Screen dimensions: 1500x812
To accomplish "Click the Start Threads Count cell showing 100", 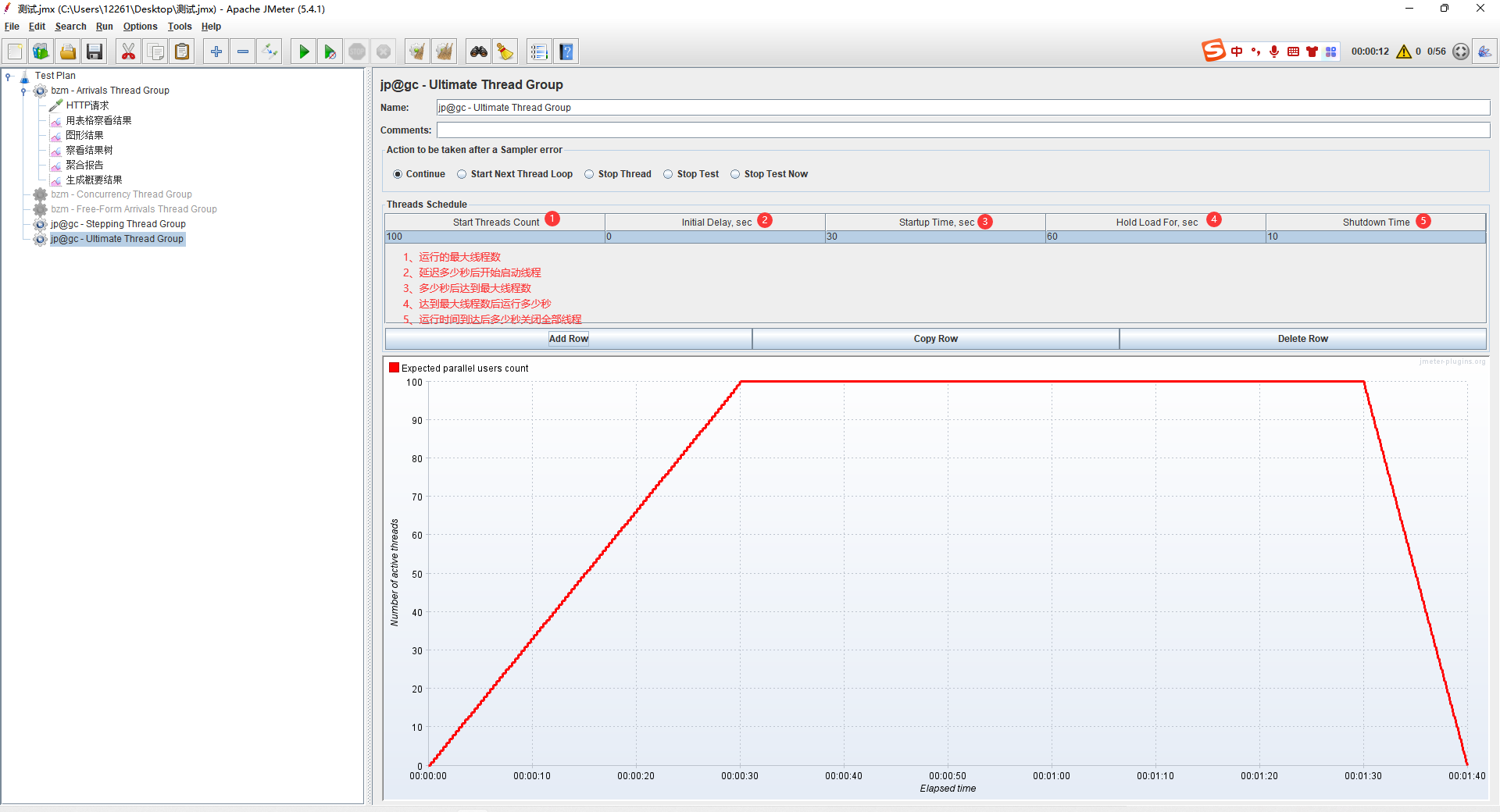I will (495, 237).
